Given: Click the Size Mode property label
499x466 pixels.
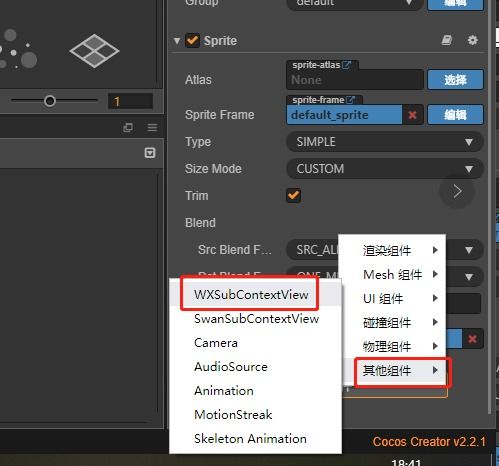Looking at the screenshot, I should [213, 169].
